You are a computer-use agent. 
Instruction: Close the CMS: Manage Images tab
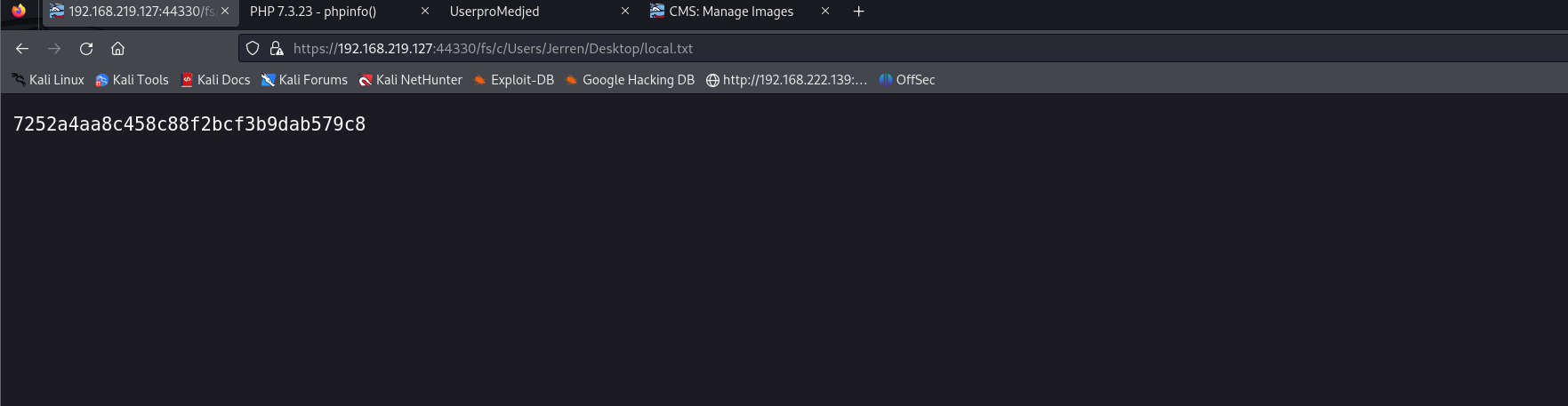825,12
